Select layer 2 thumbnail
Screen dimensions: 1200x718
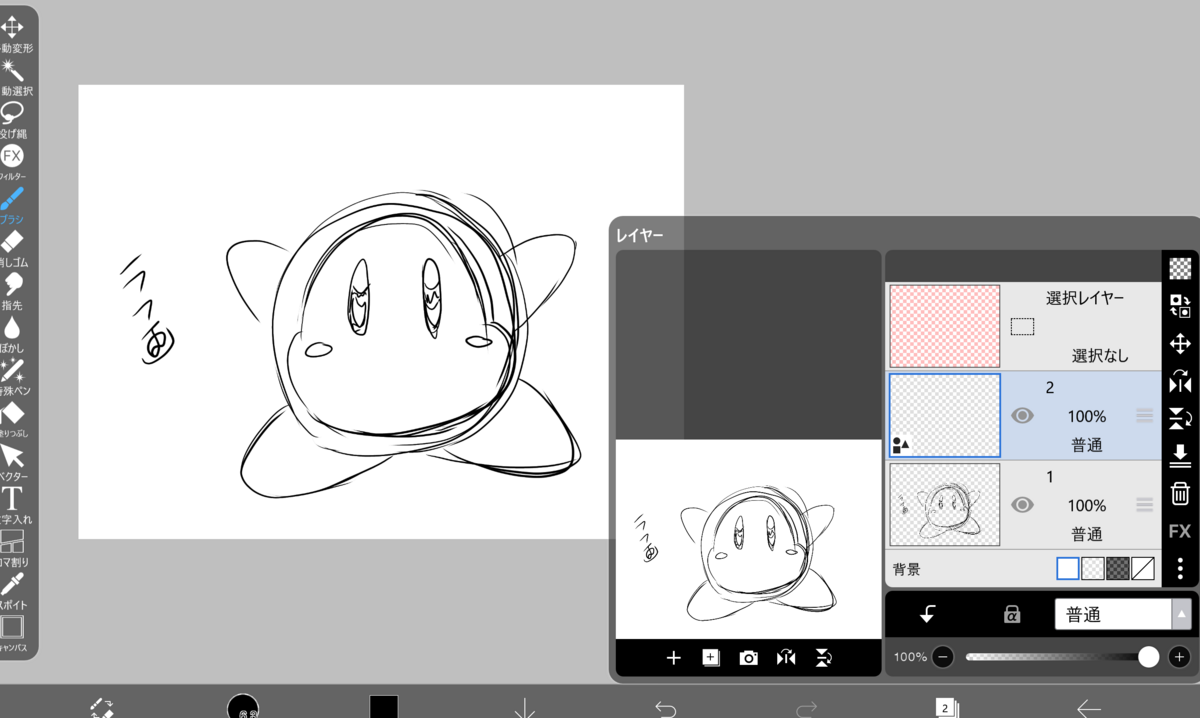pos(945,415)
